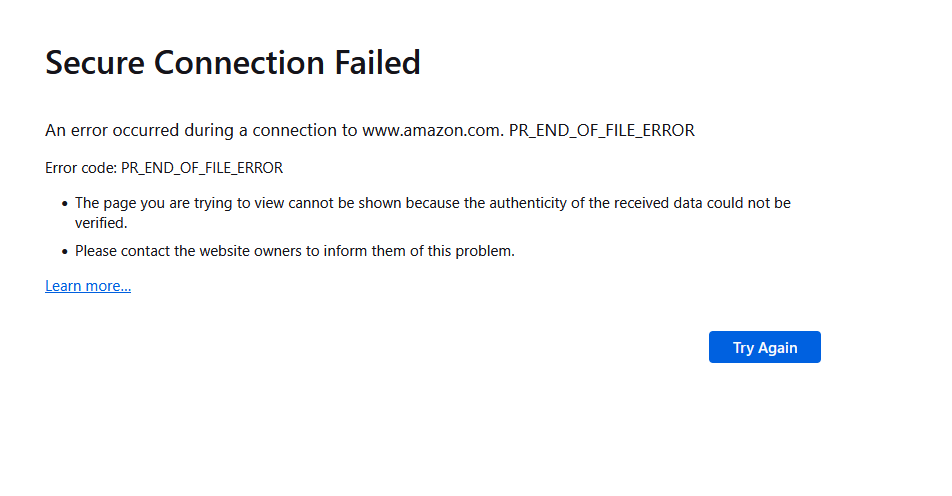This screenshot has width=952, height=496.
Task: Click the word Connection in the heading
Action: point(239,63)
